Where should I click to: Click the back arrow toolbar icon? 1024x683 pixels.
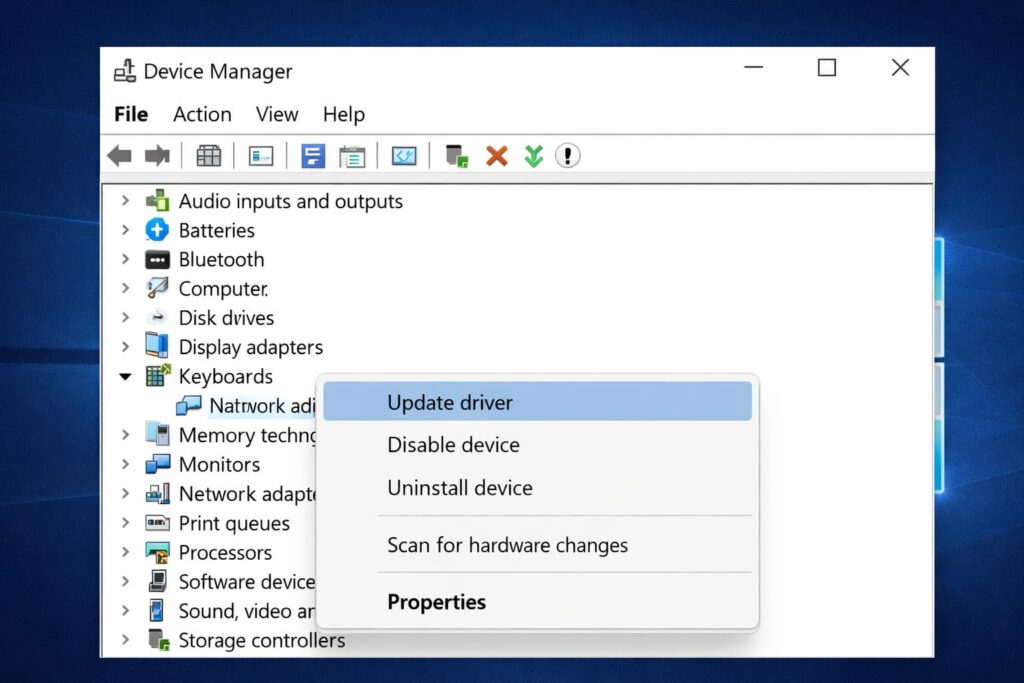(120, 156)
